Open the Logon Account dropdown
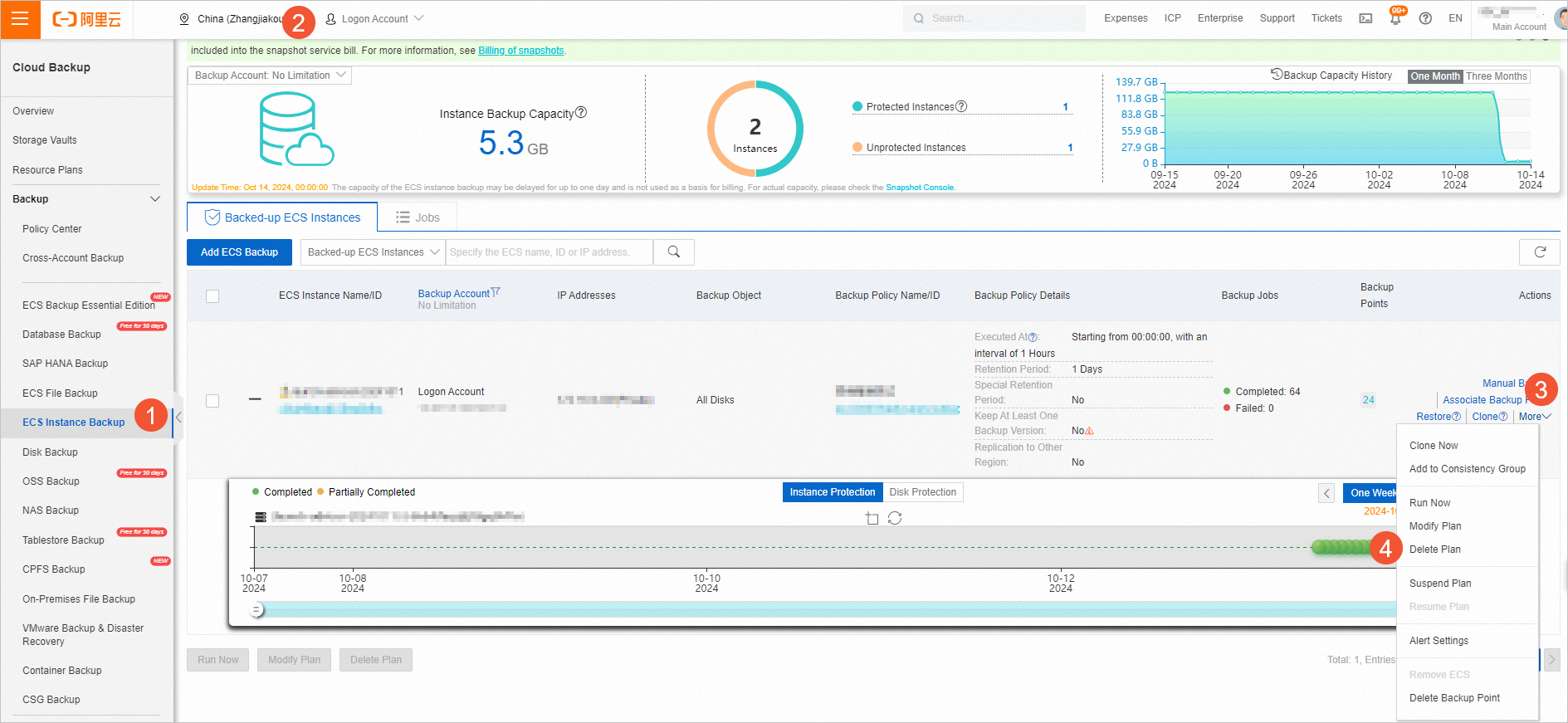This screenshot has width=1568, height=723. (374, 19)
